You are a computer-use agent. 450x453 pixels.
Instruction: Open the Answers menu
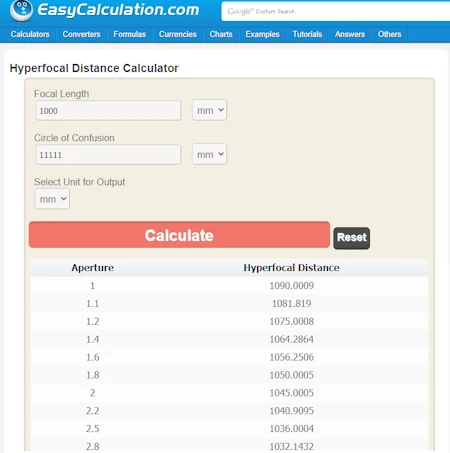[350, 34]
